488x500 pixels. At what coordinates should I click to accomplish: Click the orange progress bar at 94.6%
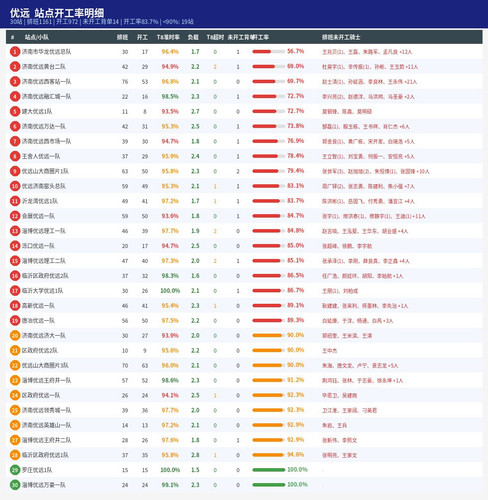tap(269, 455)
